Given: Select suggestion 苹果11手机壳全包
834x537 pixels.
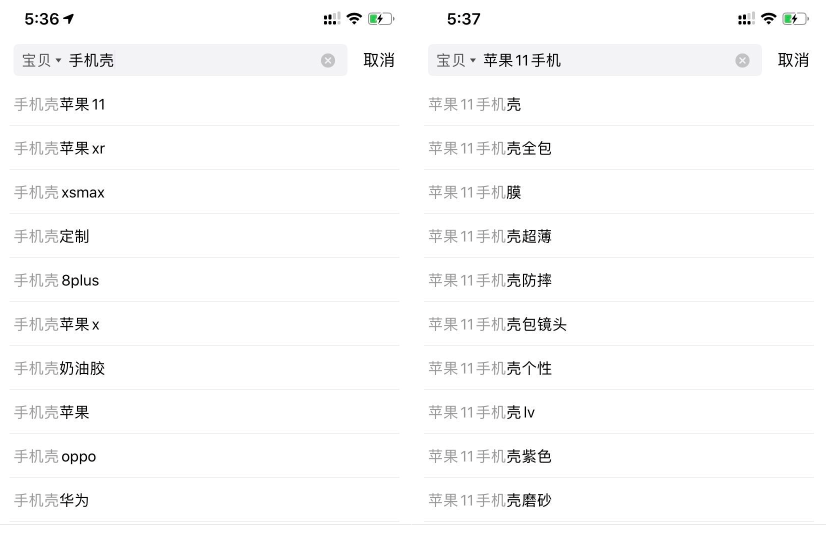Looking at the screenshot, I should pyautogui.click(x=619, y=148).
